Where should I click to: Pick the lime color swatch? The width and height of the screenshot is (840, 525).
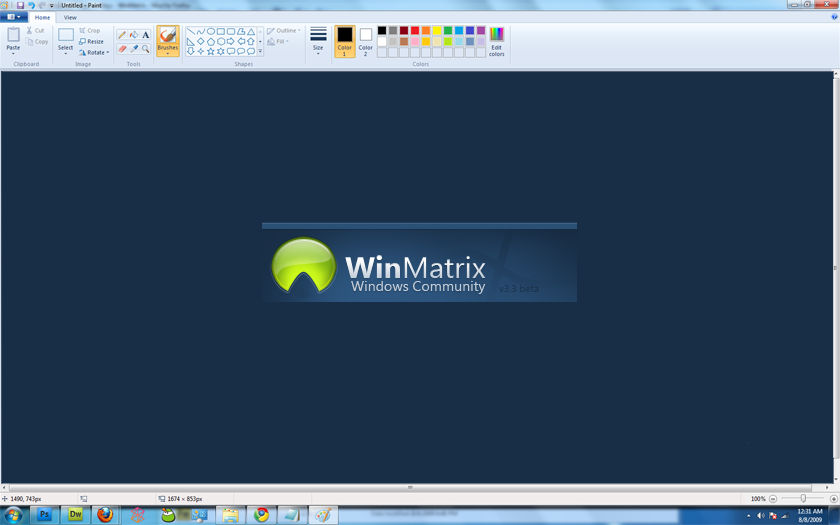pos(448,41)
